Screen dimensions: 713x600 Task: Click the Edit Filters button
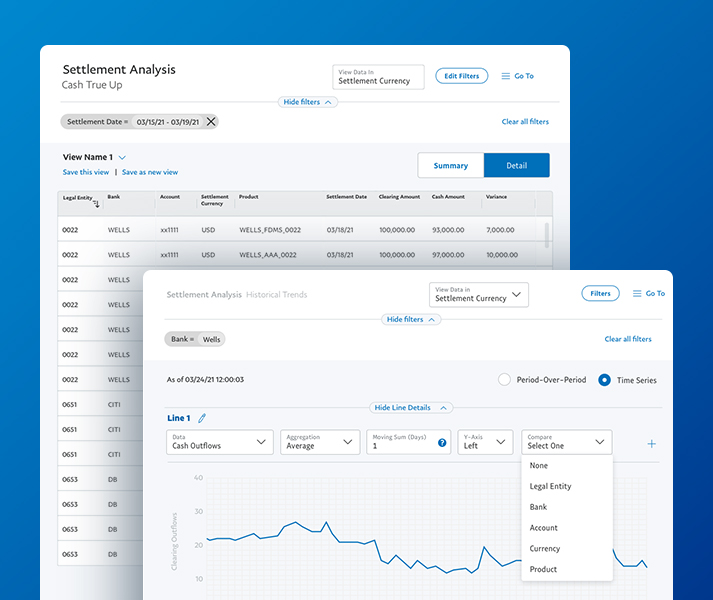(x=461, y=76)
